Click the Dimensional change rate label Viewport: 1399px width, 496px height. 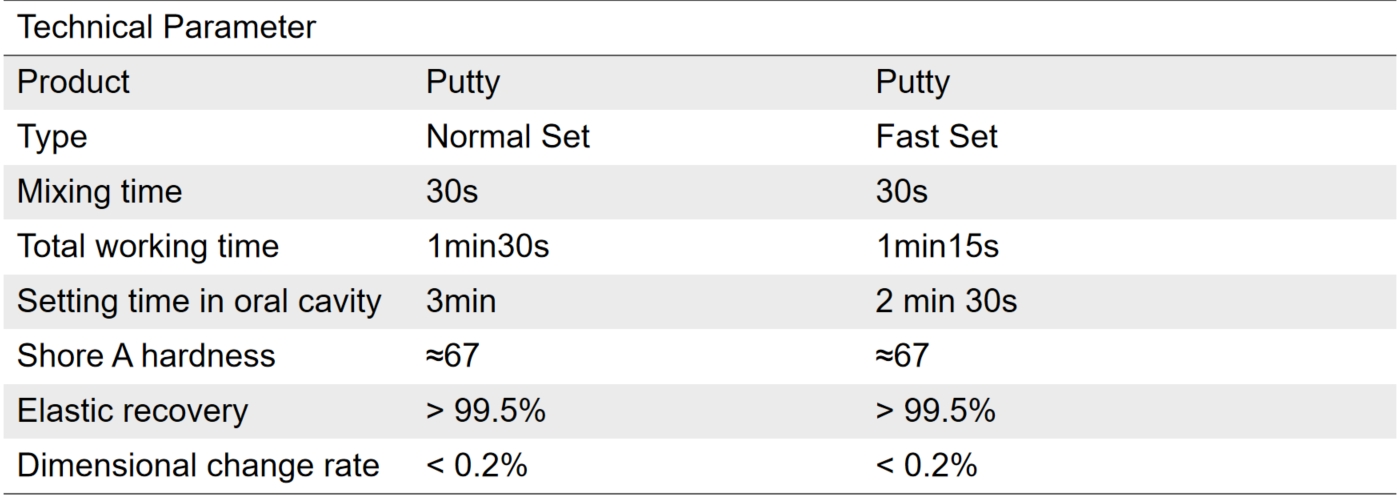[x=198, y=466]
